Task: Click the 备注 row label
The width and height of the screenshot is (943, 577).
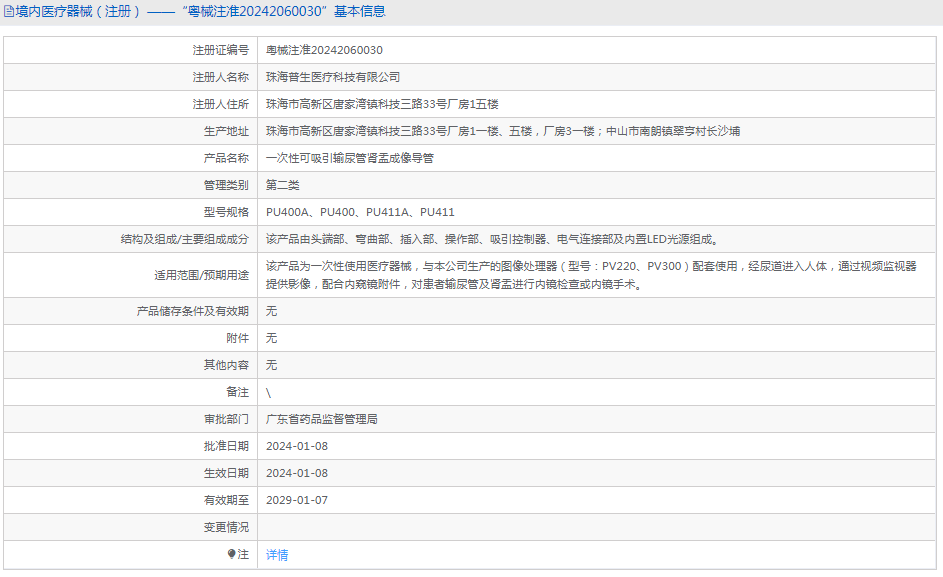Action: [237, 392]
